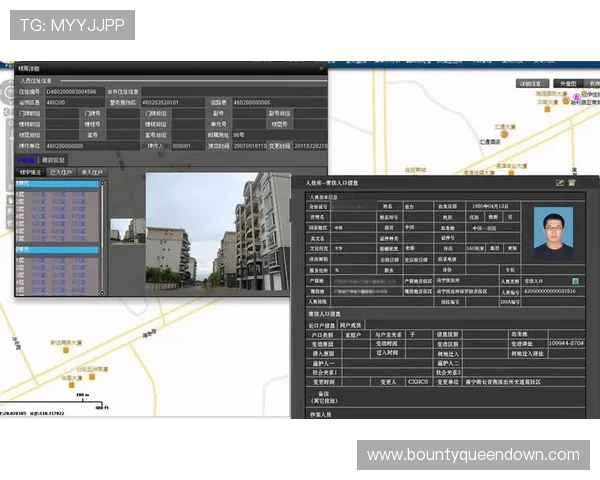Click the print icon in population info header

point(572,183)
